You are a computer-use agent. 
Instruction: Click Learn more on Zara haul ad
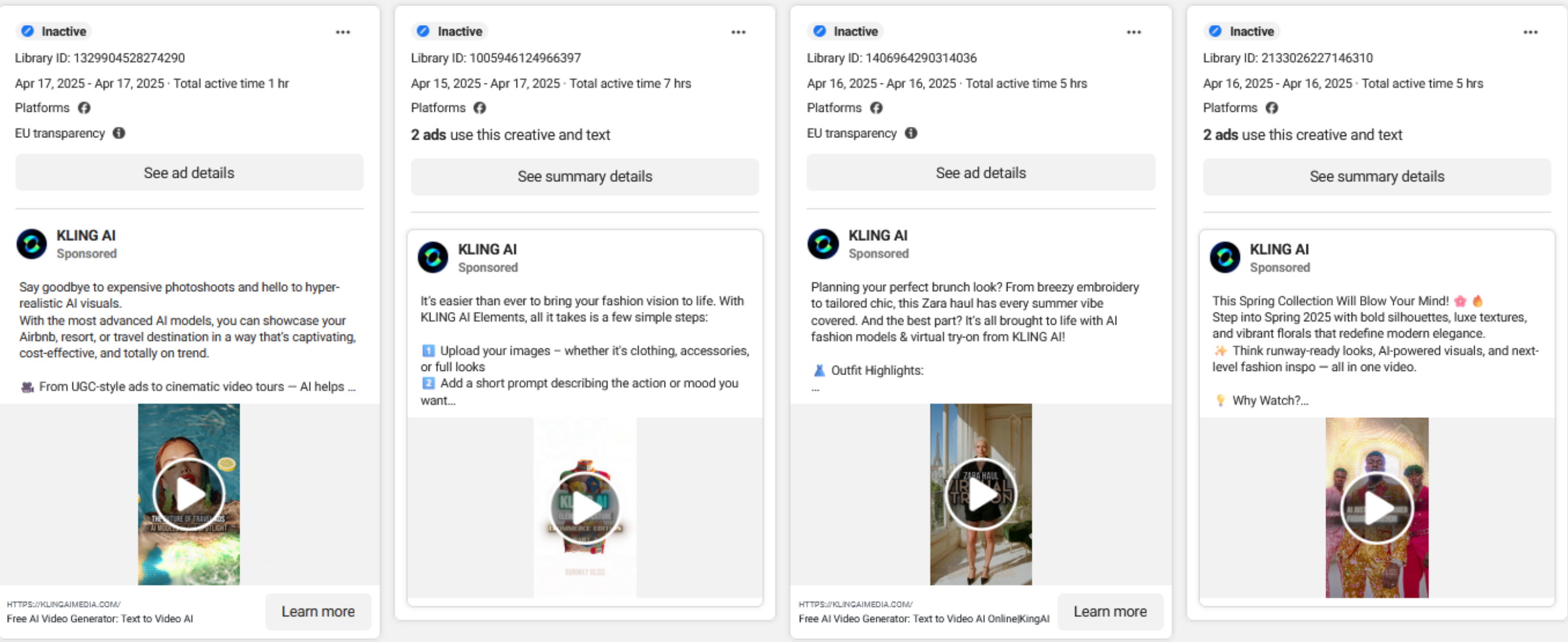point(1110,611)
